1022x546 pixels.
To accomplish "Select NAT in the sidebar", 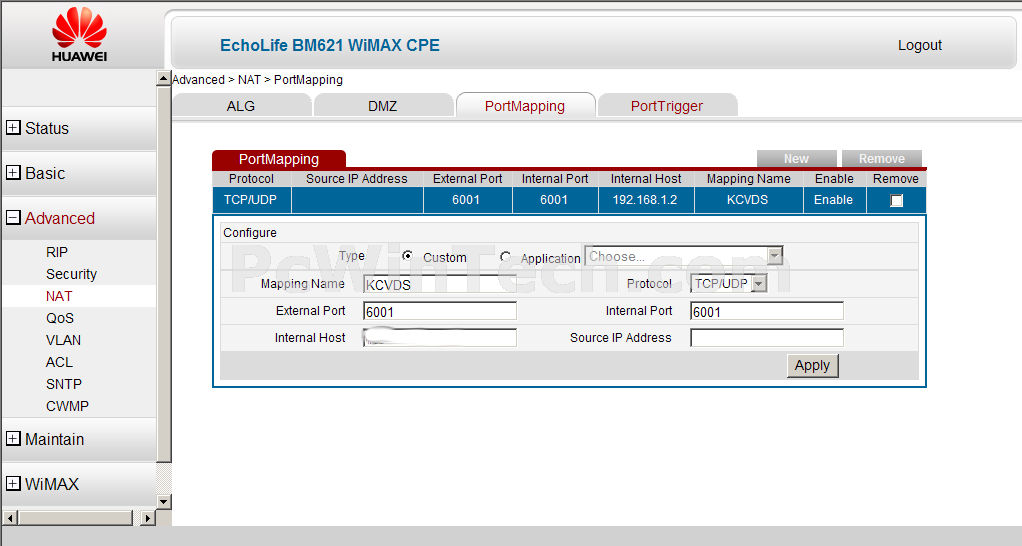I will click(59, 296).
